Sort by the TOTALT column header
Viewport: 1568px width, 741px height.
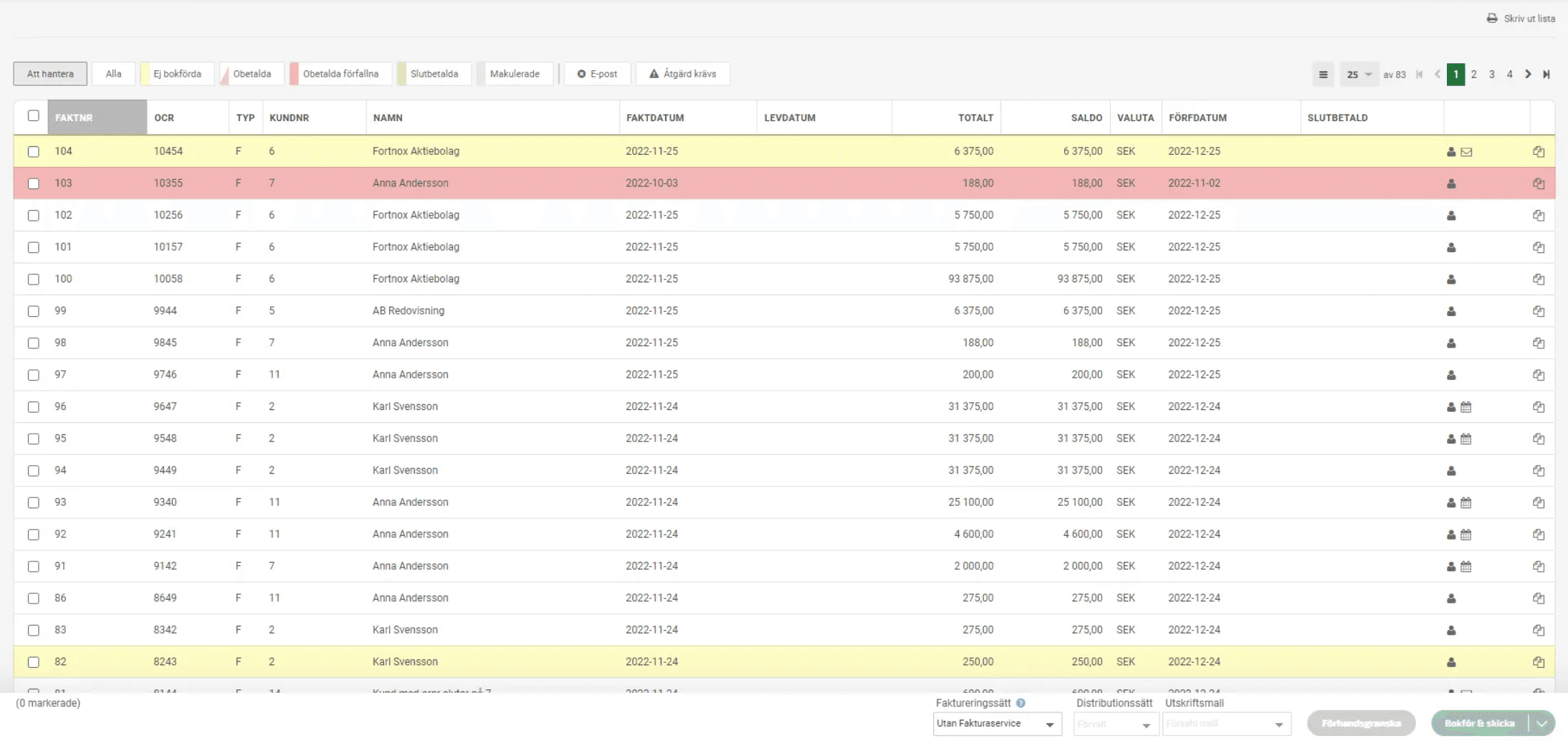946,118
